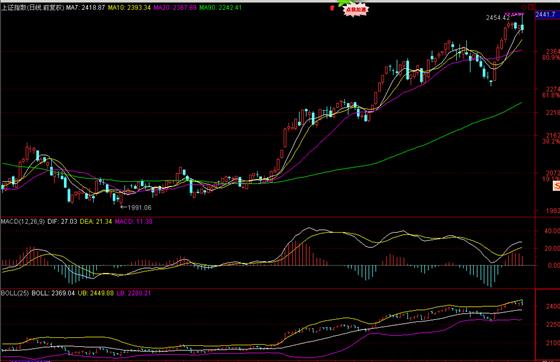Click the purple MA20 label swatch
Viewport: 560px width, 362px height.
(x=175, y=7)
